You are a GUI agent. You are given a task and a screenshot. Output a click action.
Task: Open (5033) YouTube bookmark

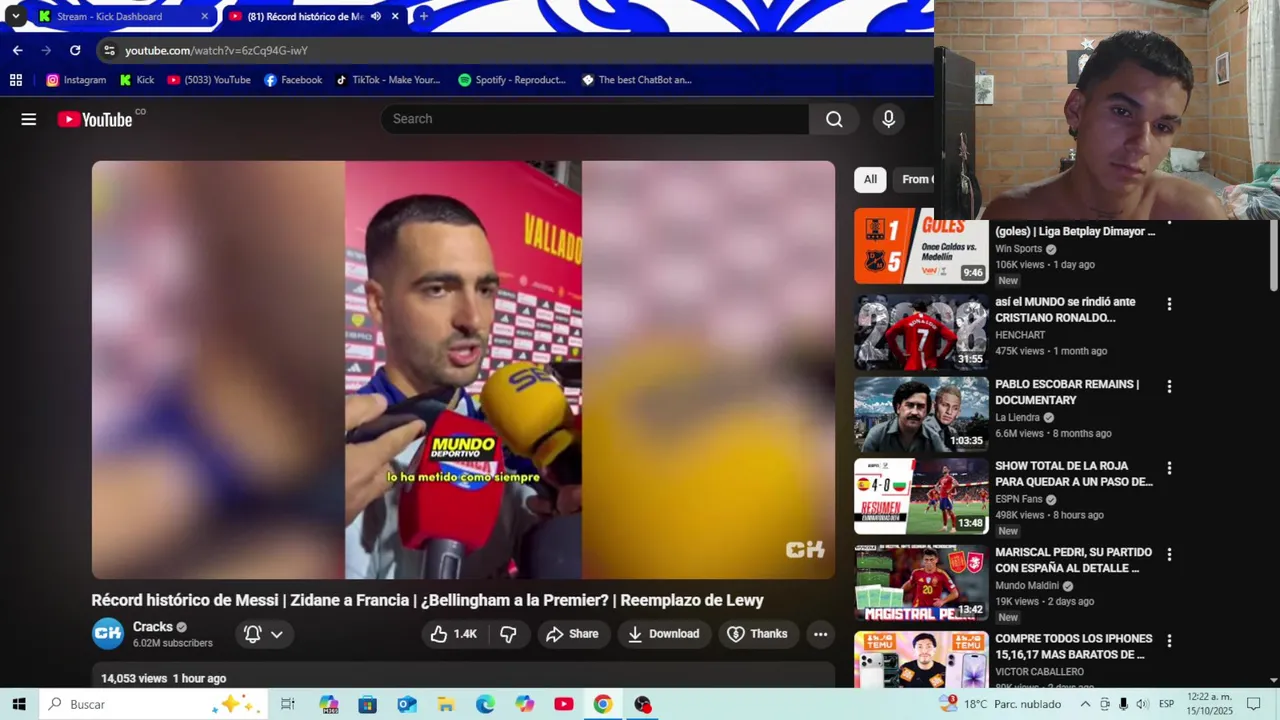[209, 80]
